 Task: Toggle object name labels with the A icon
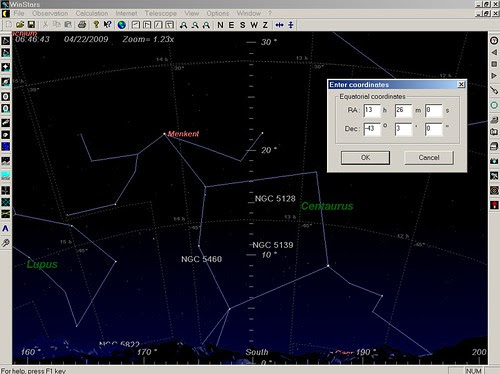tap(5, 229)
